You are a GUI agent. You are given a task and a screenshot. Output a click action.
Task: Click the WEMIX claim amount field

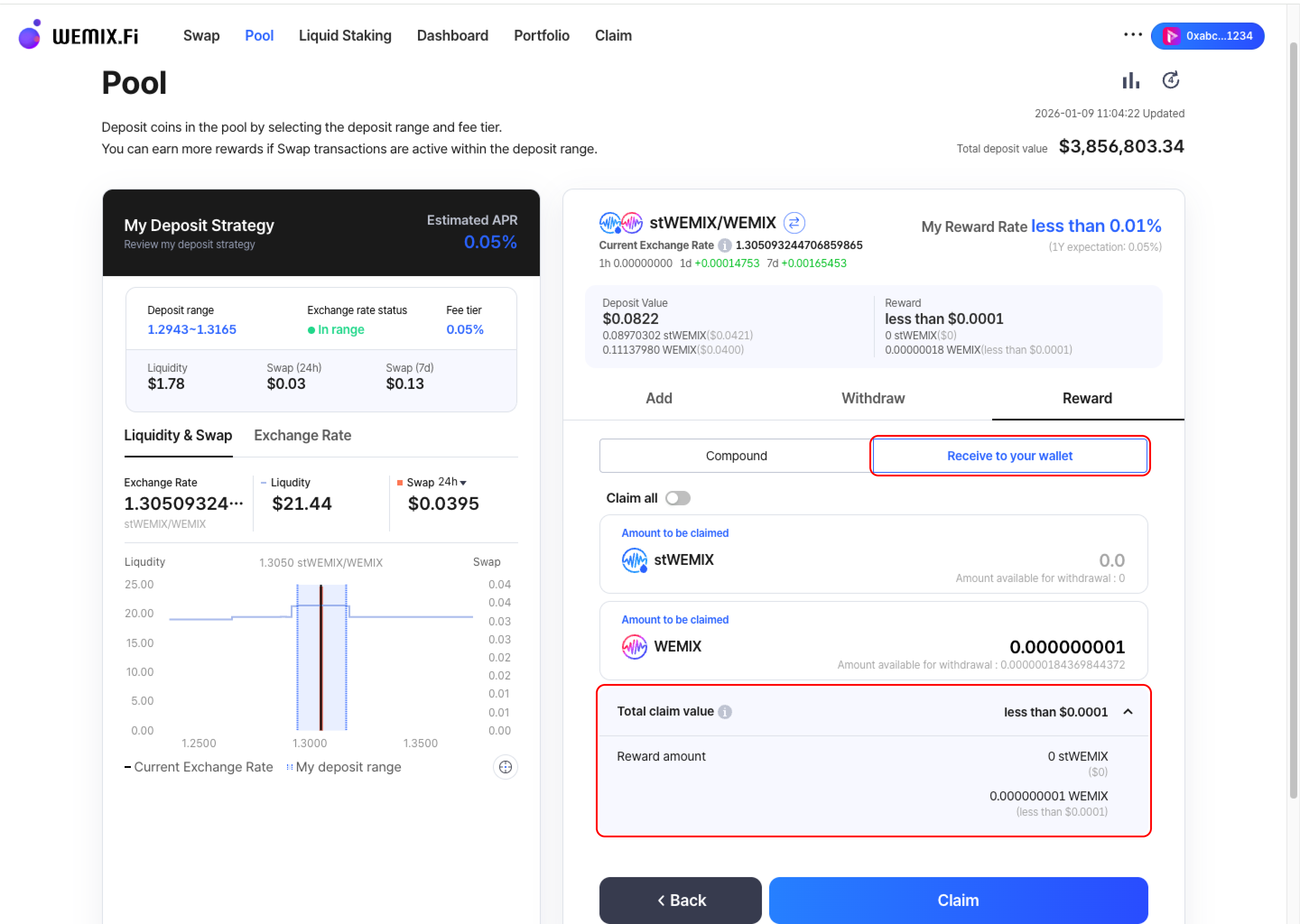[x=1066, y=647]
